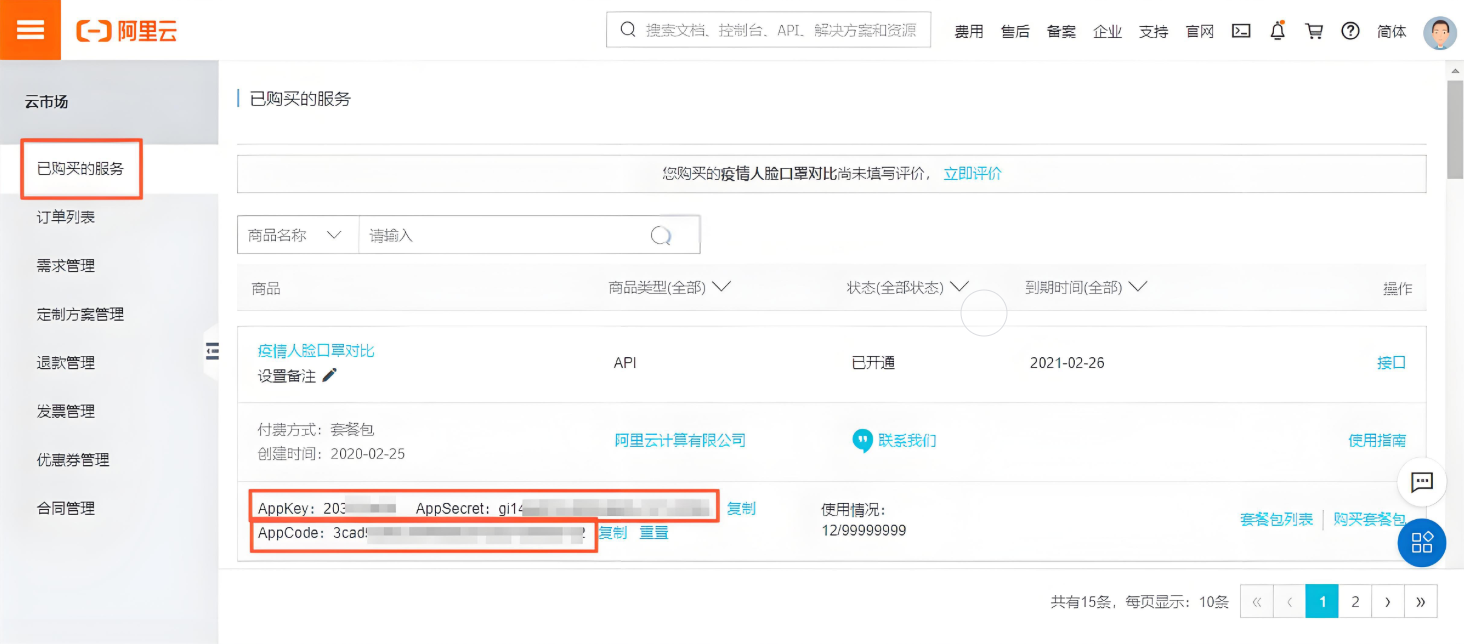Image resolution: width=1464 pixels, height=644 pixels.
Task: Go to last page of pagination
Action: point(1421,601)
